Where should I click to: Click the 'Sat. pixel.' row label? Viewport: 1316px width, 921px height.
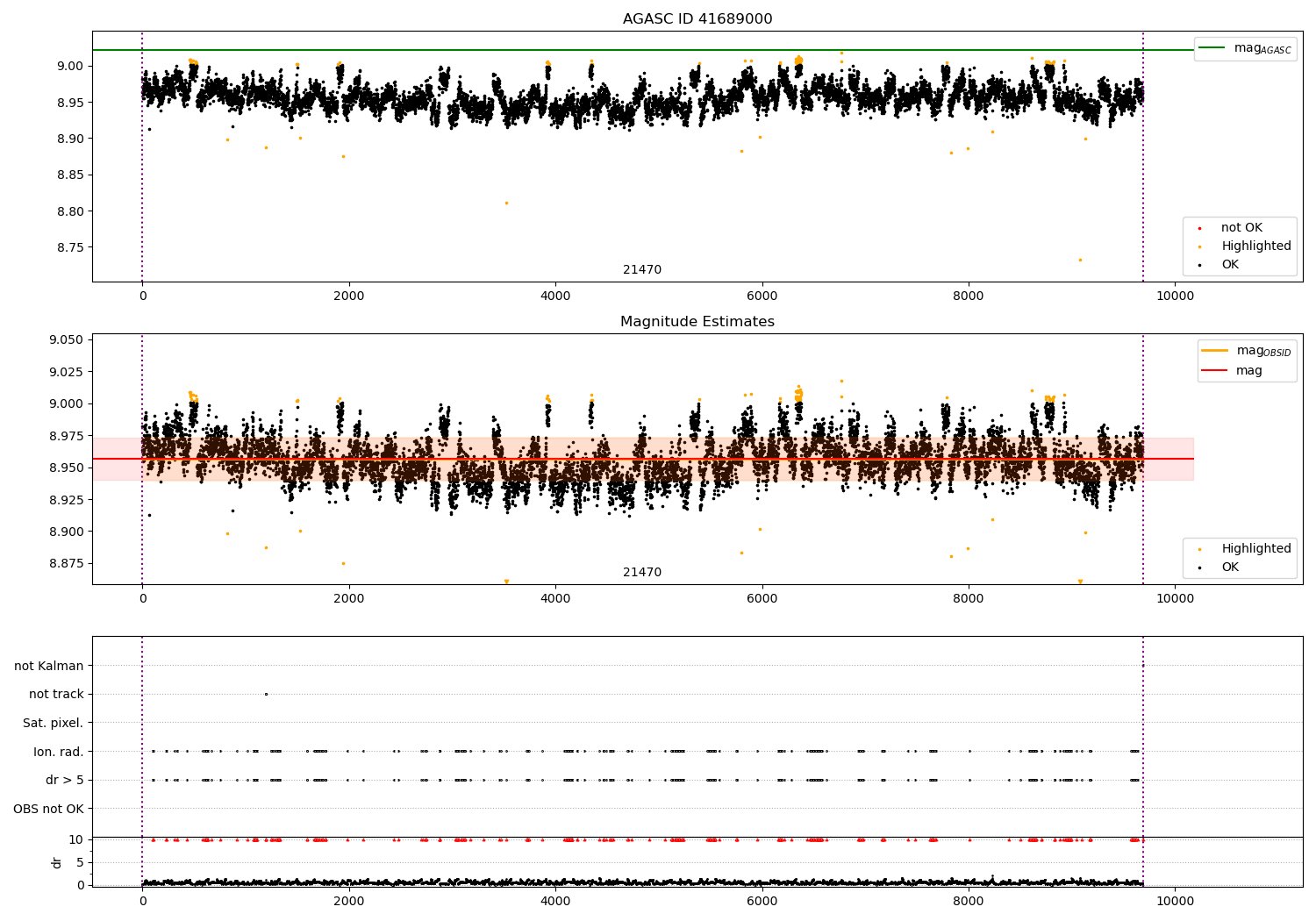(54, 724)
